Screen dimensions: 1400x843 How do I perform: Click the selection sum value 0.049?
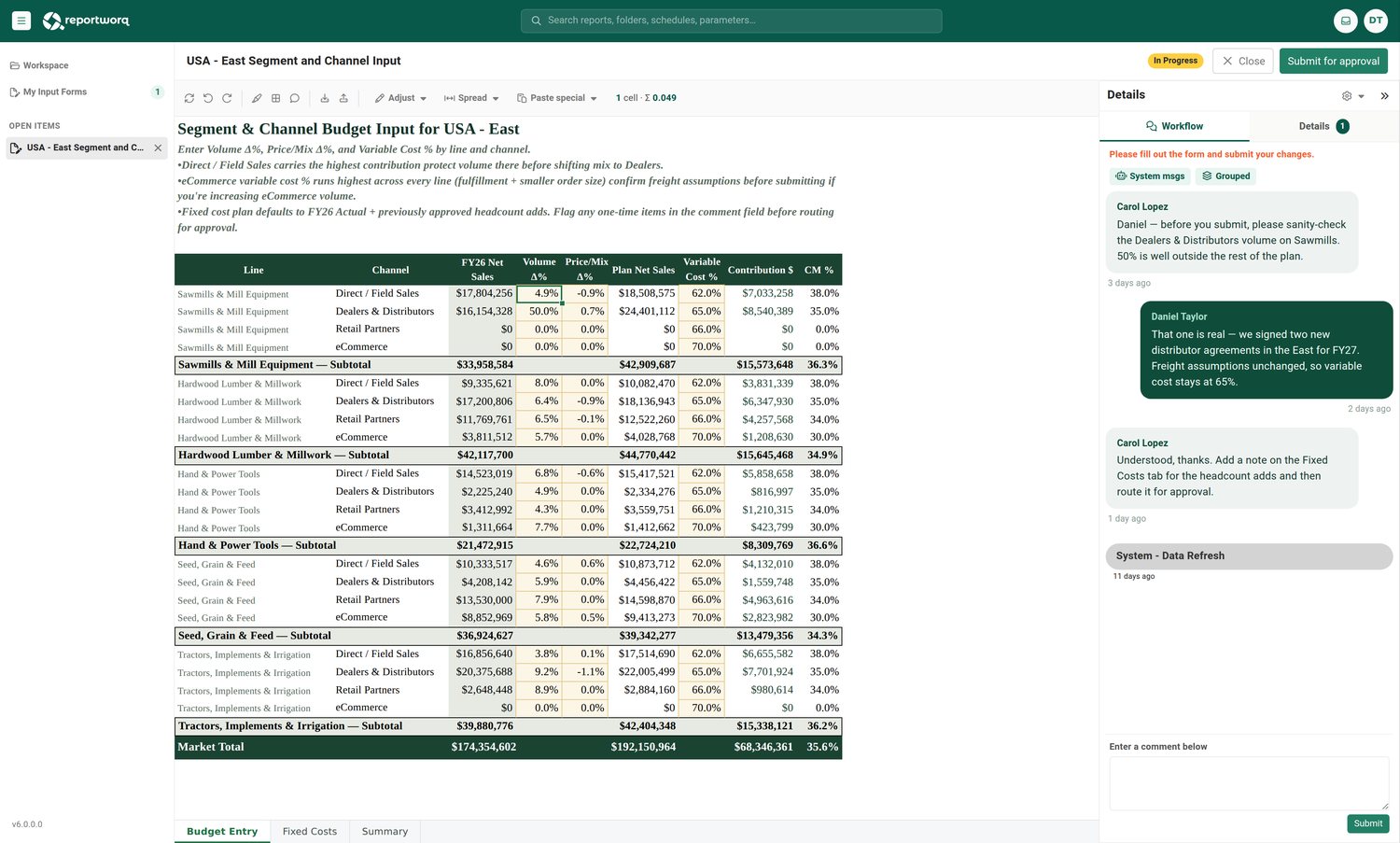click(665, 98)
